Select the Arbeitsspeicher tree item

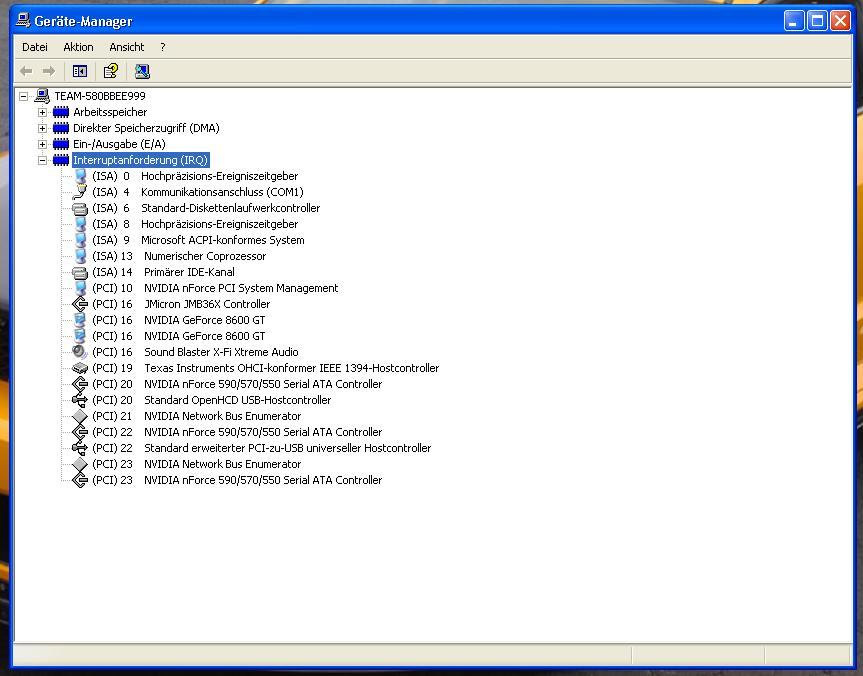[110, 112]
